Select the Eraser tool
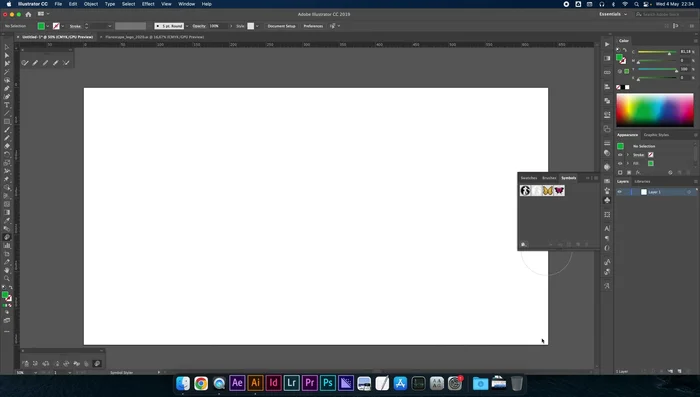Screen dimensions: 700x397 pyautogui.click(x=7, y=146)
